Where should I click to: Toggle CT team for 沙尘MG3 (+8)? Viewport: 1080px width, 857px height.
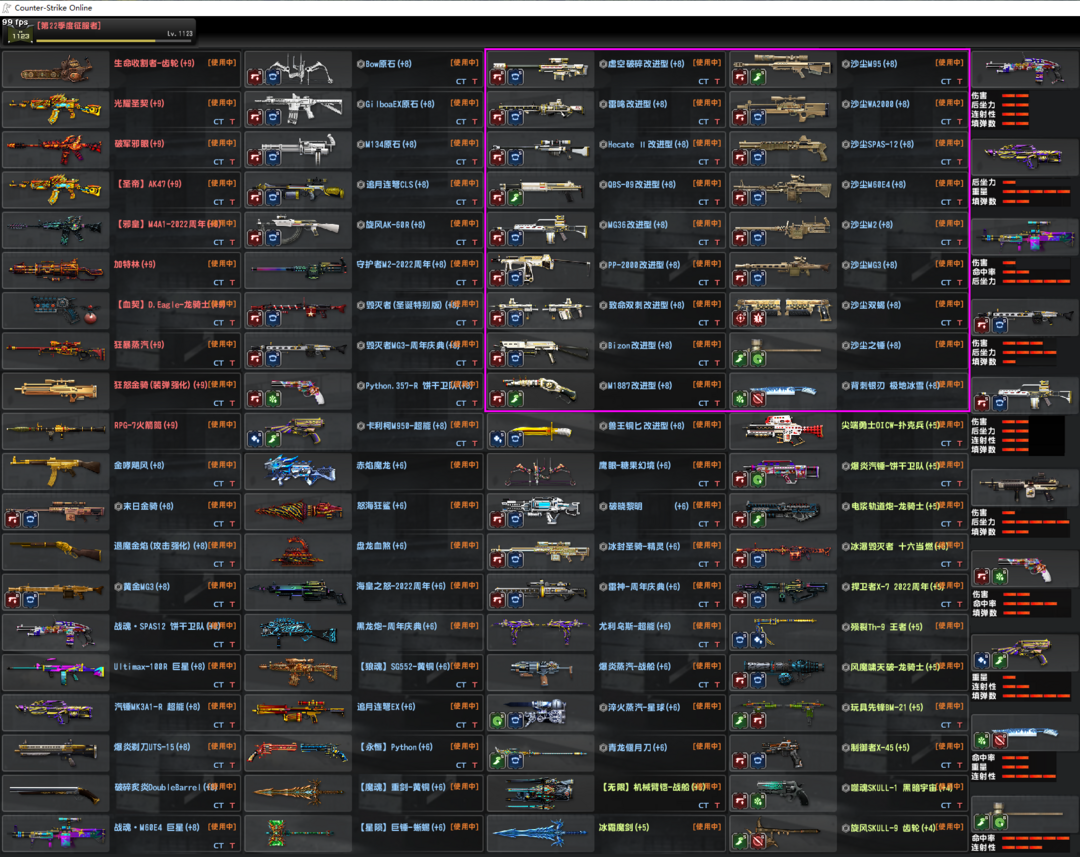[x=946, y=282]
